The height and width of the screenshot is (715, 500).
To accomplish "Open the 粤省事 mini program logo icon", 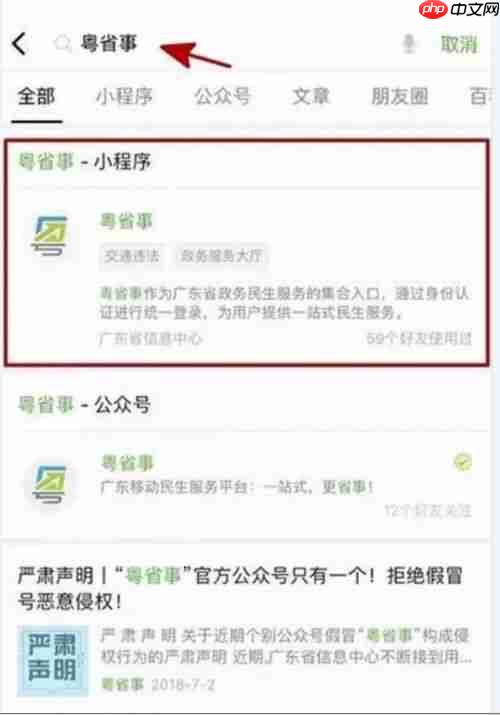I will coord(50,236).
